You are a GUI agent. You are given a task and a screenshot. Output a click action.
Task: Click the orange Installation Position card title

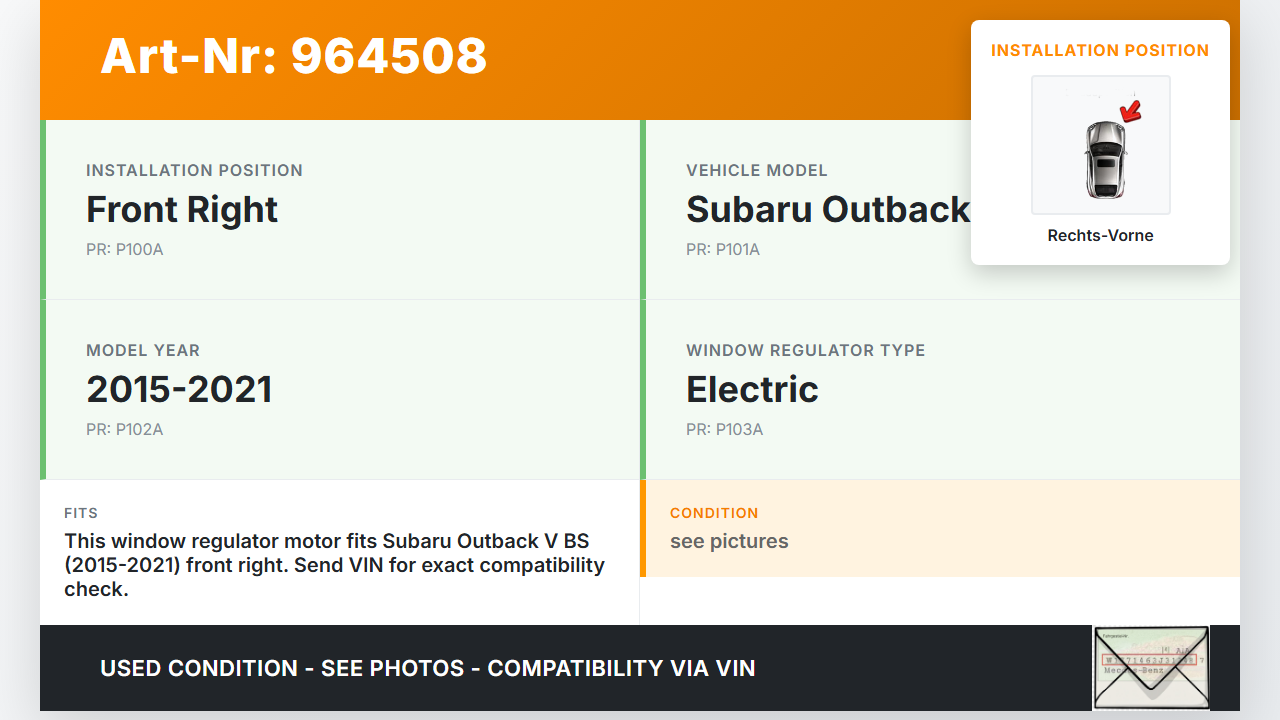[x=1100, y=51]
